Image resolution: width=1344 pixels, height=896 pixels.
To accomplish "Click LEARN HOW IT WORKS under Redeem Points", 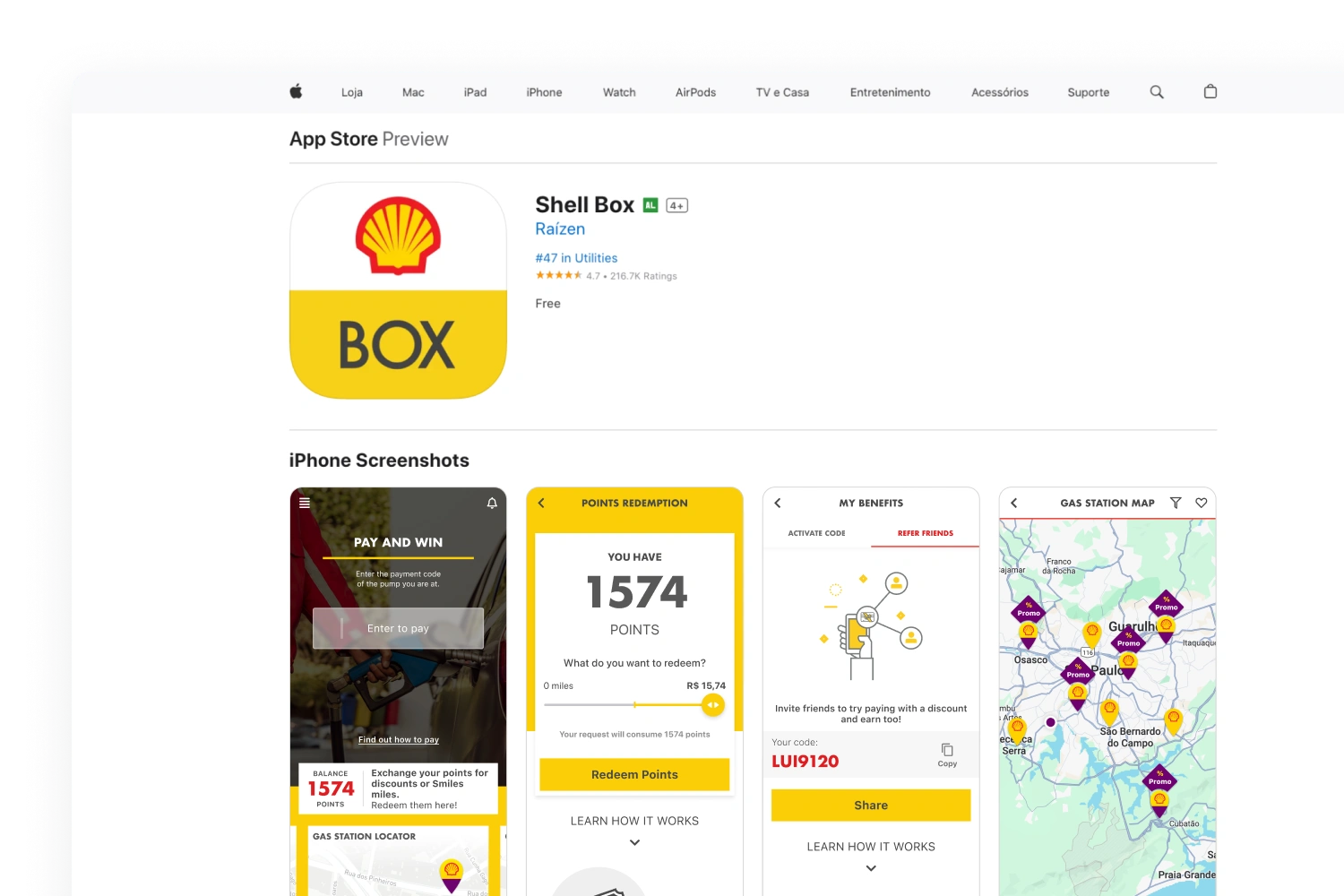I will [634, 821].
